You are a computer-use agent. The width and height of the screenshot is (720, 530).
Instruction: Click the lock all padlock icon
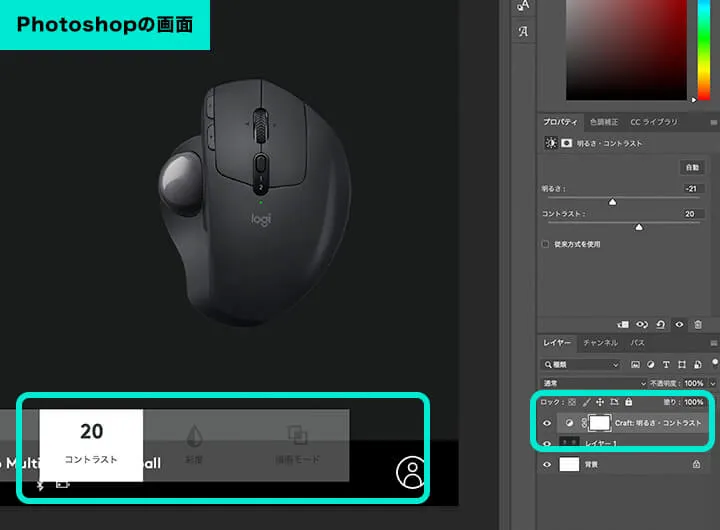(629, 402)
